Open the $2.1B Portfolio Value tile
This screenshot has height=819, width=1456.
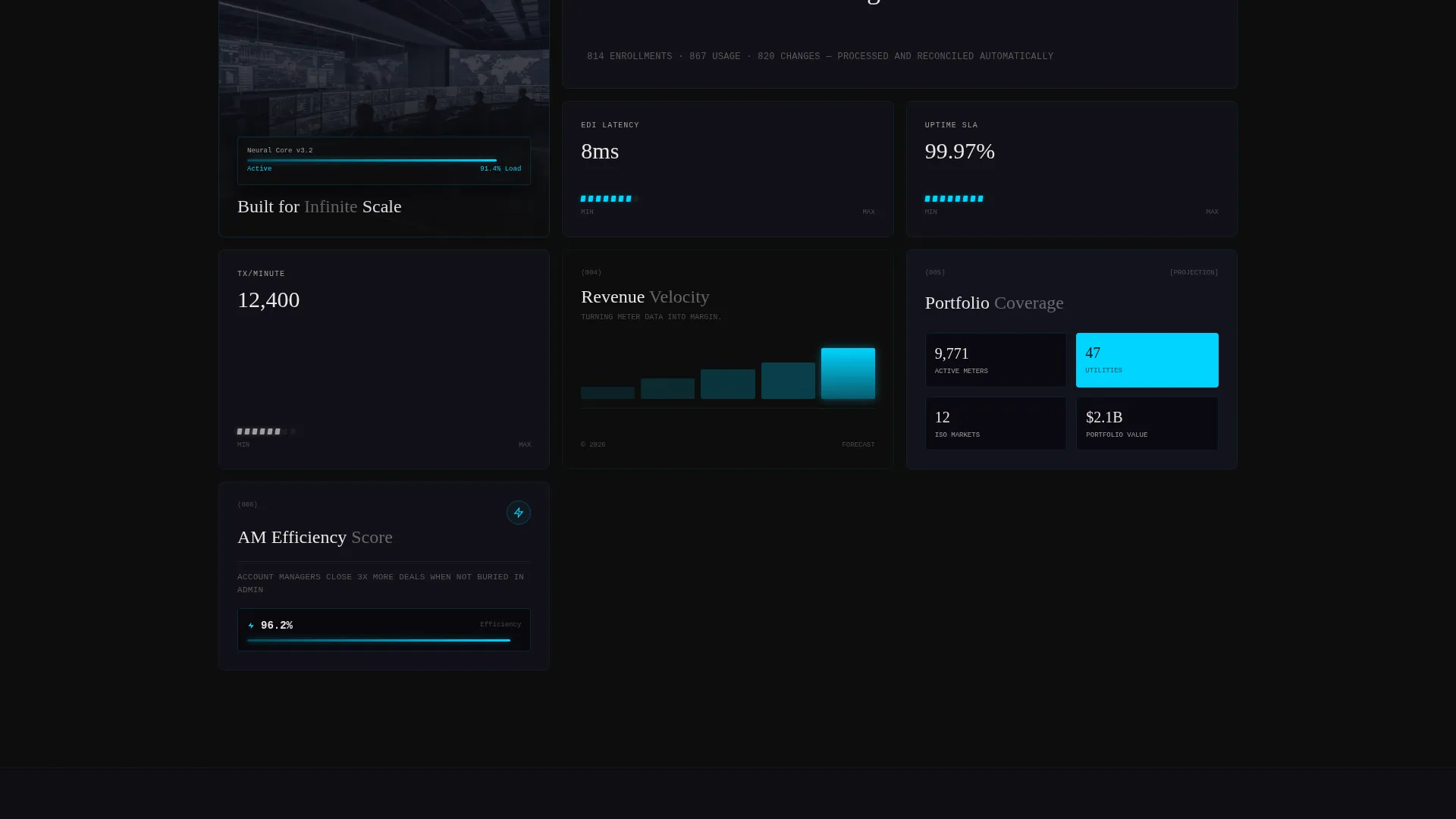tap(1147, 424)
